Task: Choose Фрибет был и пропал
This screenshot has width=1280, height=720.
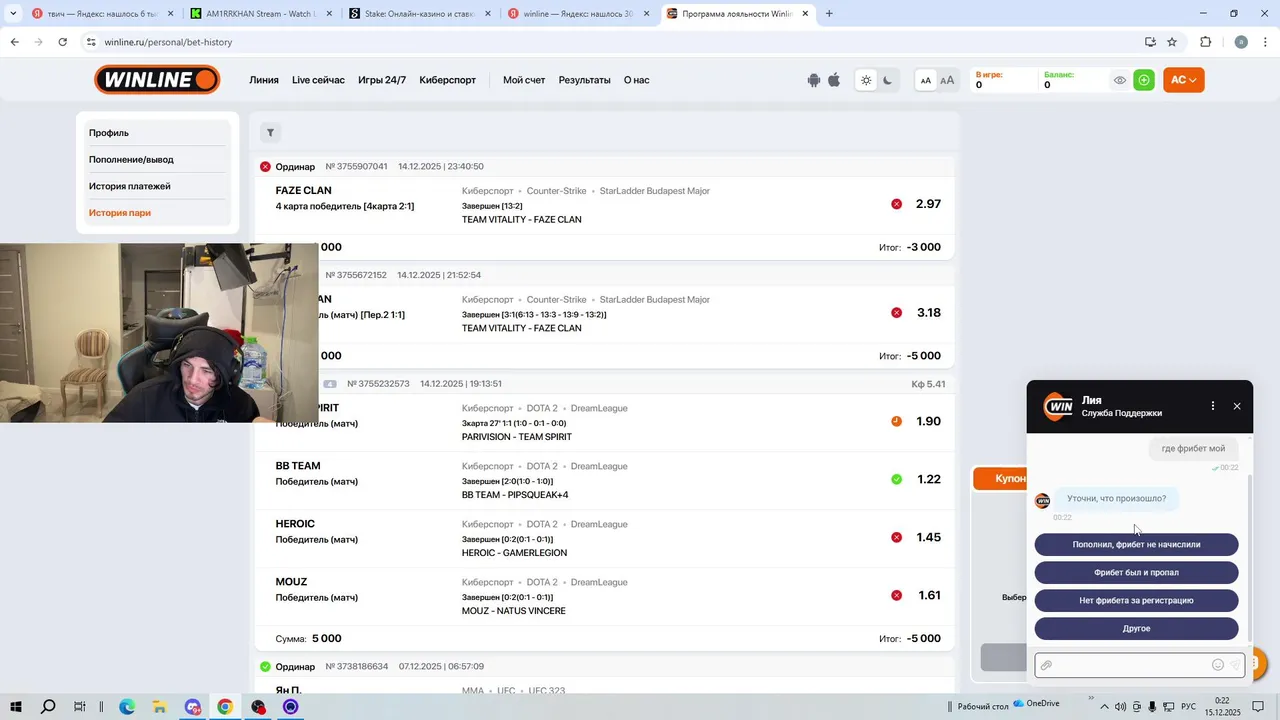Action: (1136, 573)
